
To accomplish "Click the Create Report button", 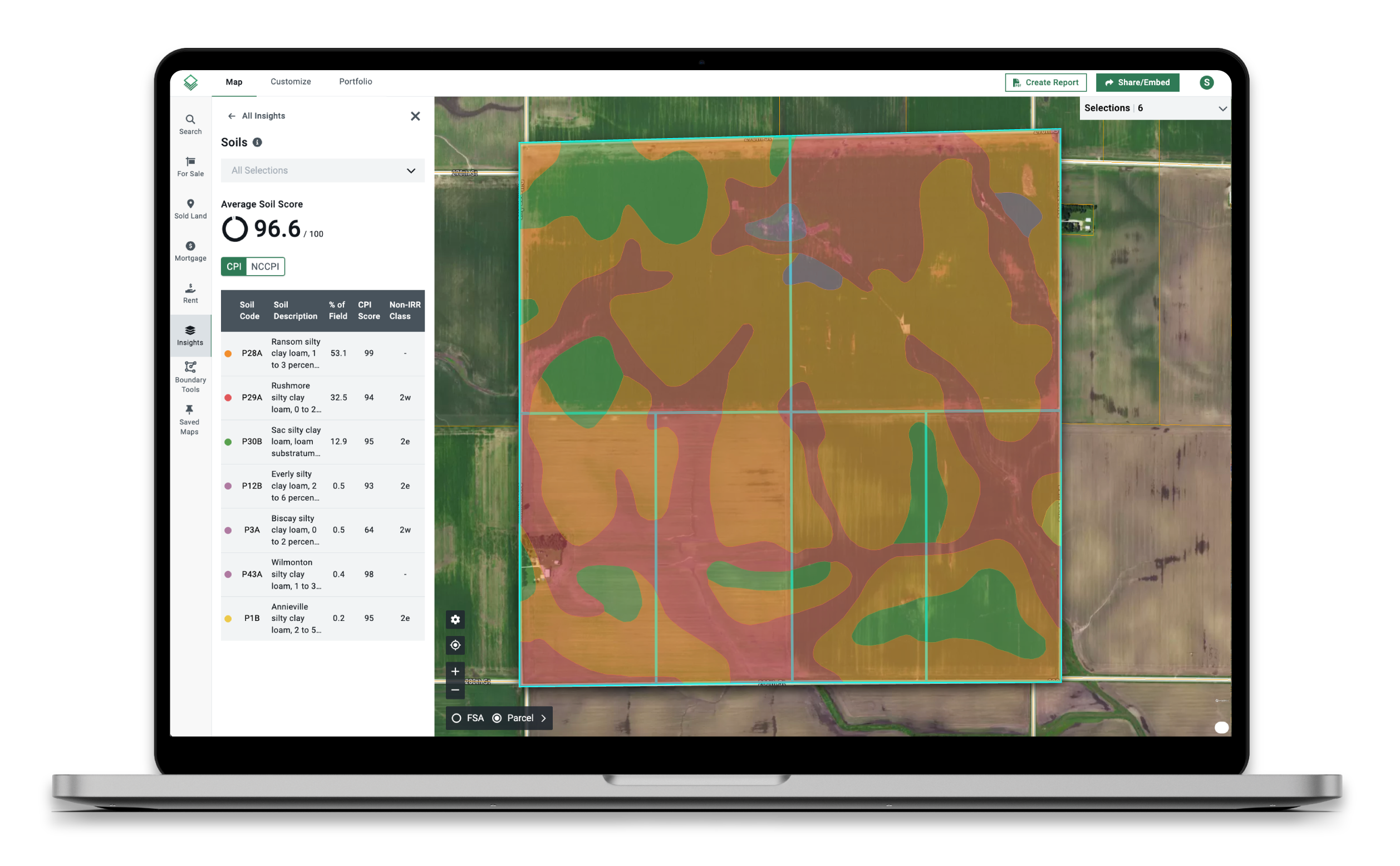I will pyautogui.click(x=1045, y=82).
